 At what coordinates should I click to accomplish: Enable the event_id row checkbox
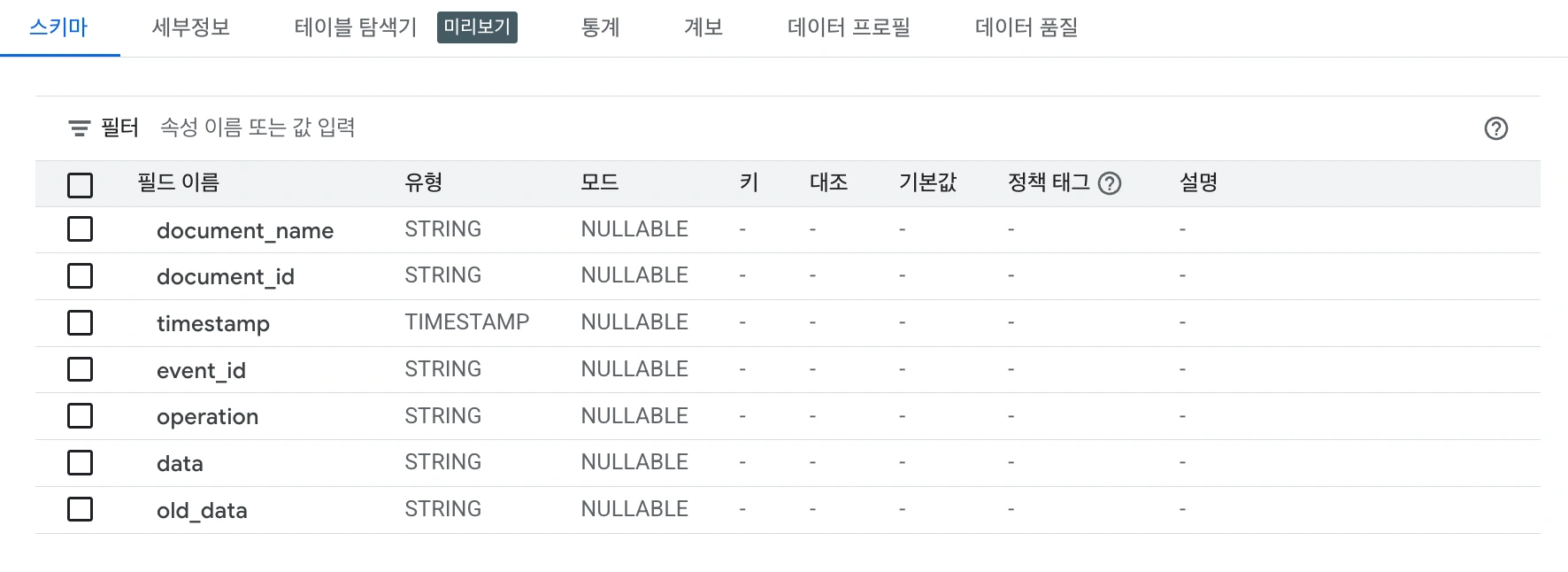point(81,369)
